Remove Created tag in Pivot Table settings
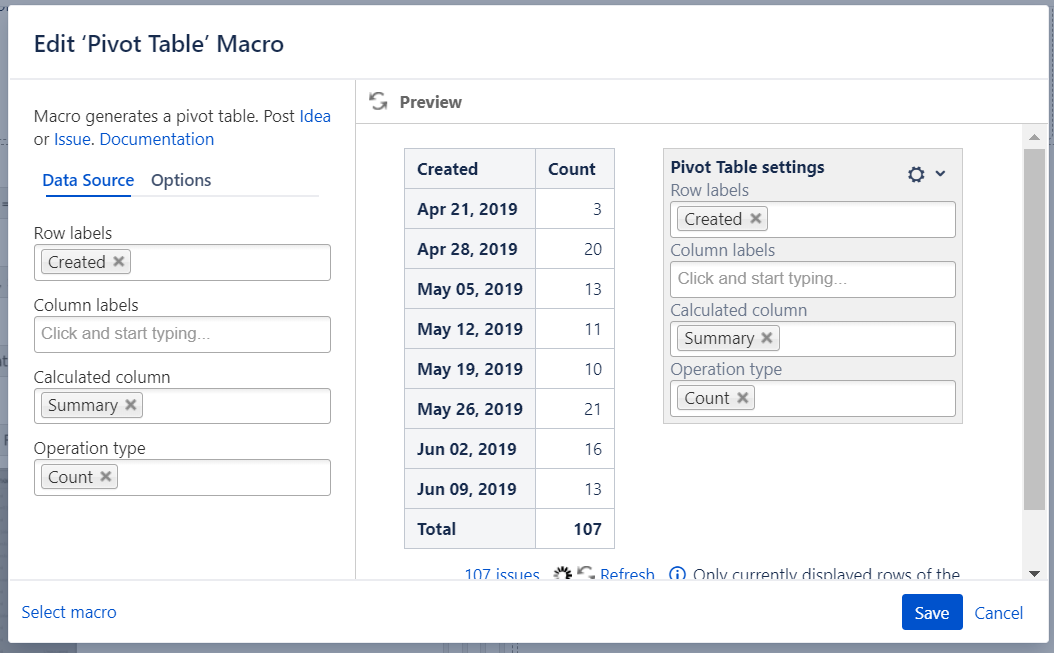The image size is (1054, 653). coord(756,219)
